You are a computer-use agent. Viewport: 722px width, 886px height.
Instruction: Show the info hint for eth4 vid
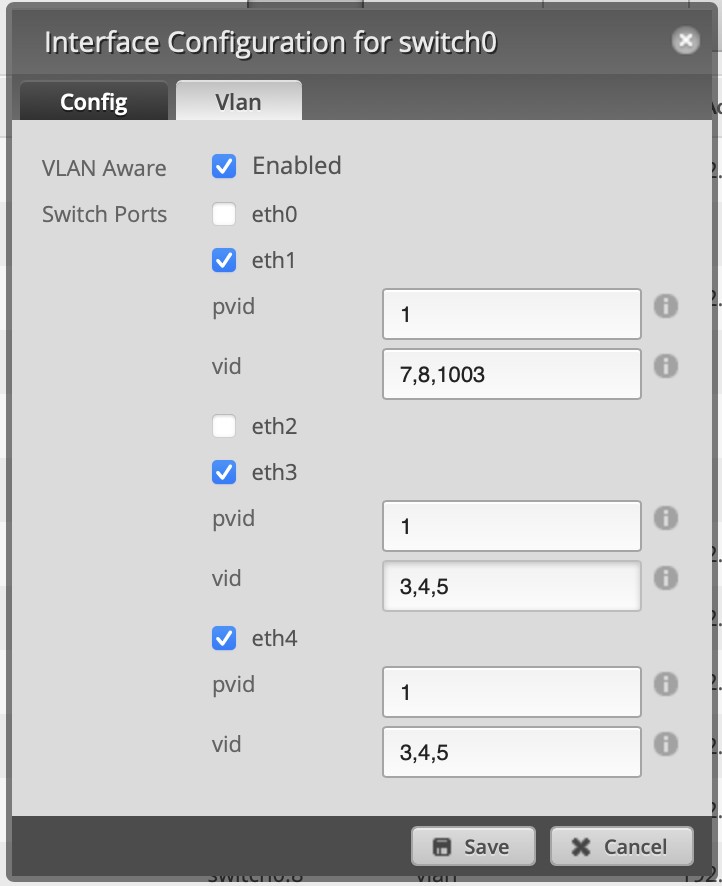[x=666, y=744]
